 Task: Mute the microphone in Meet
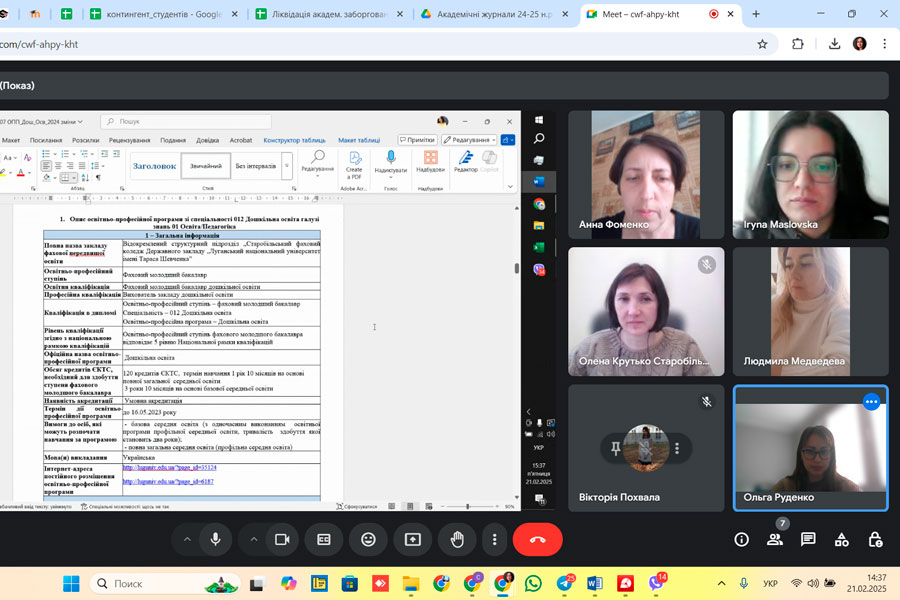click(x=215, y=540)
